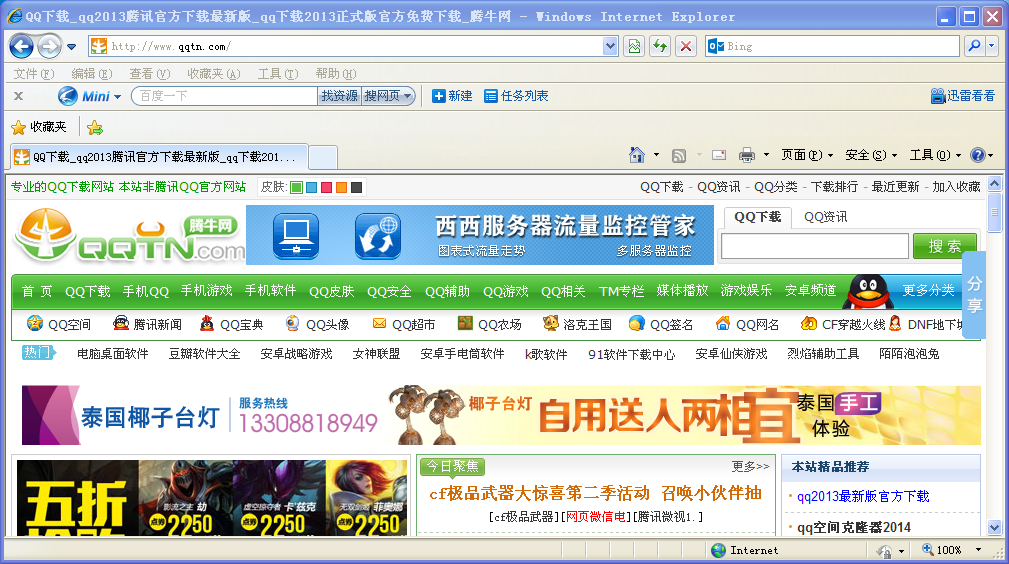Screen dimensions: 1009x564
Task: Open the 更多分类 navigation link
Action: pos(928,290)
